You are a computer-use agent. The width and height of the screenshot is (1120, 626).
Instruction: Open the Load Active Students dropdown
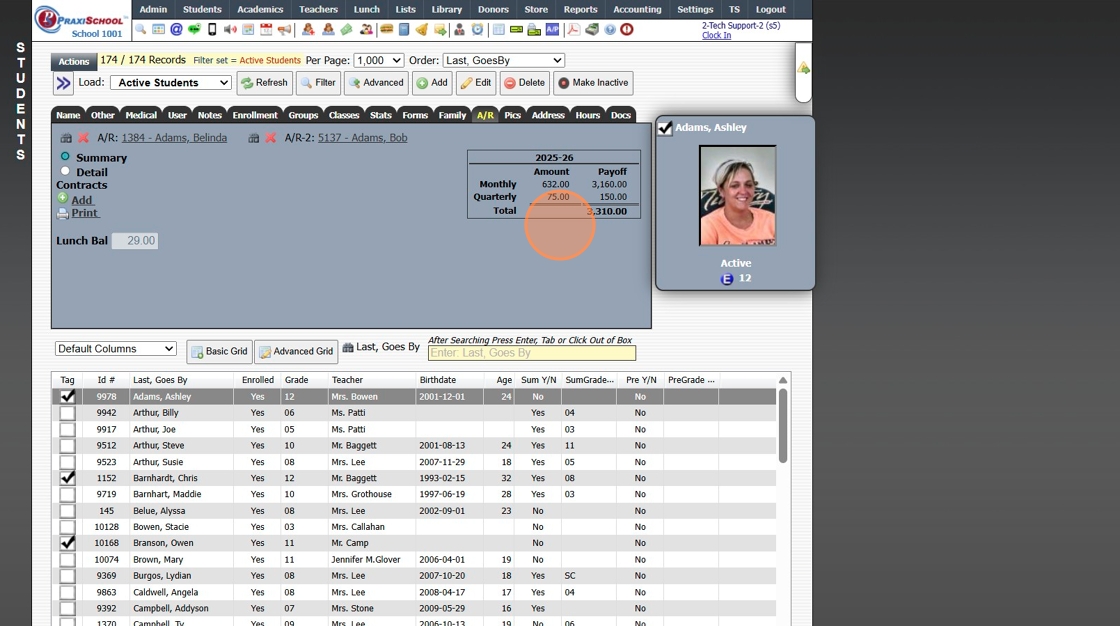[171, 83]
